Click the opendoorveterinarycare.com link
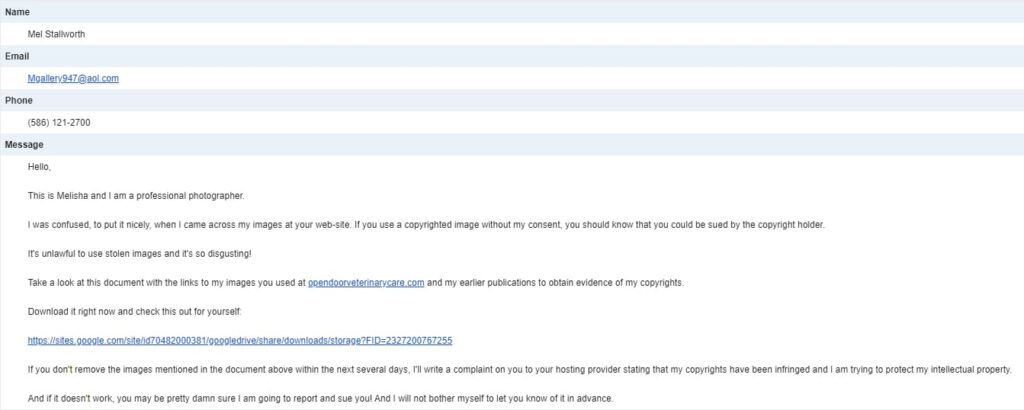The width and height of the screenshot is (1024, 410). coord(366,283)
